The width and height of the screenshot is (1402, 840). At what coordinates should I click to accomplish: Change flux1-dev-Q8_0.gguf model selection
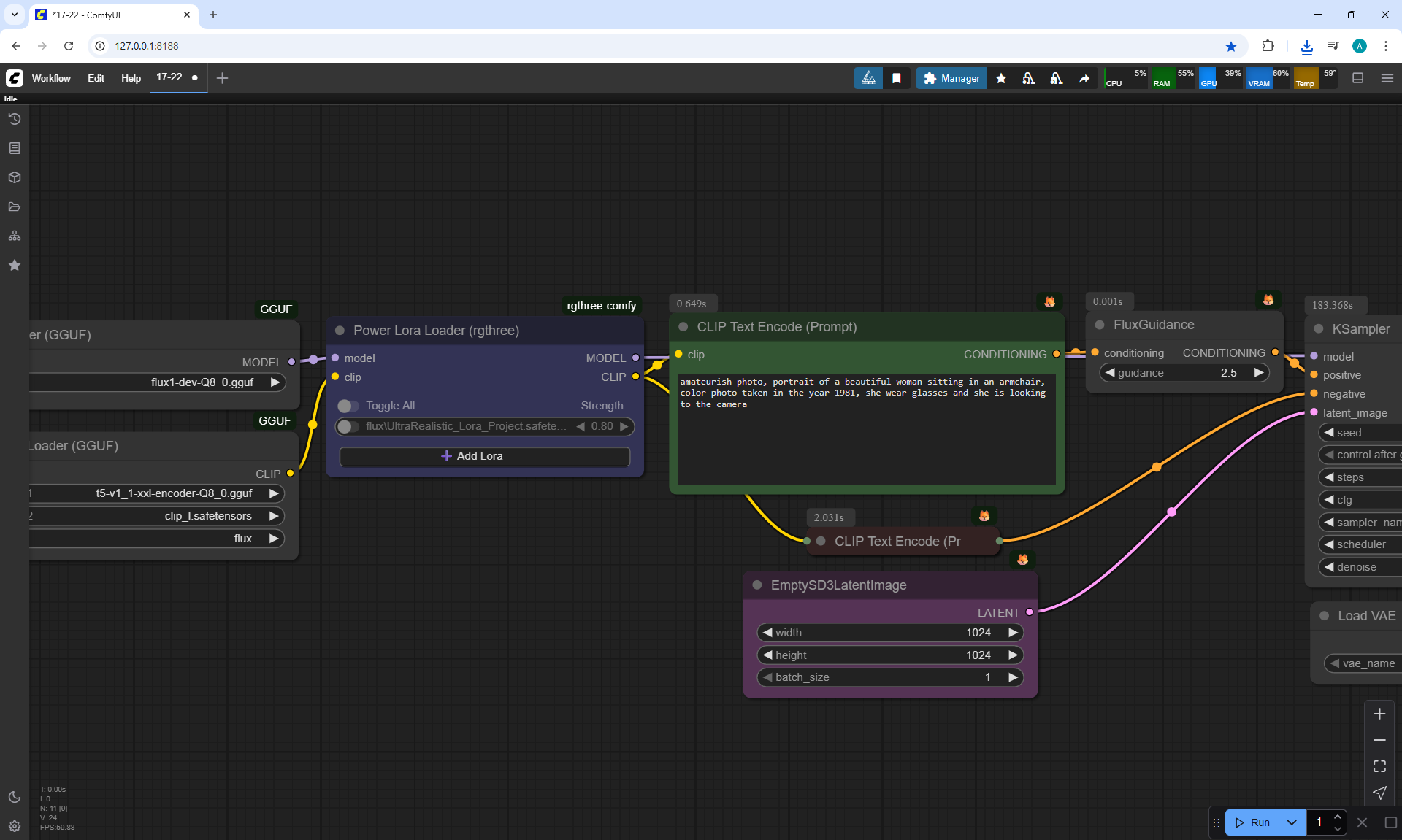click(x=202, y=382)
